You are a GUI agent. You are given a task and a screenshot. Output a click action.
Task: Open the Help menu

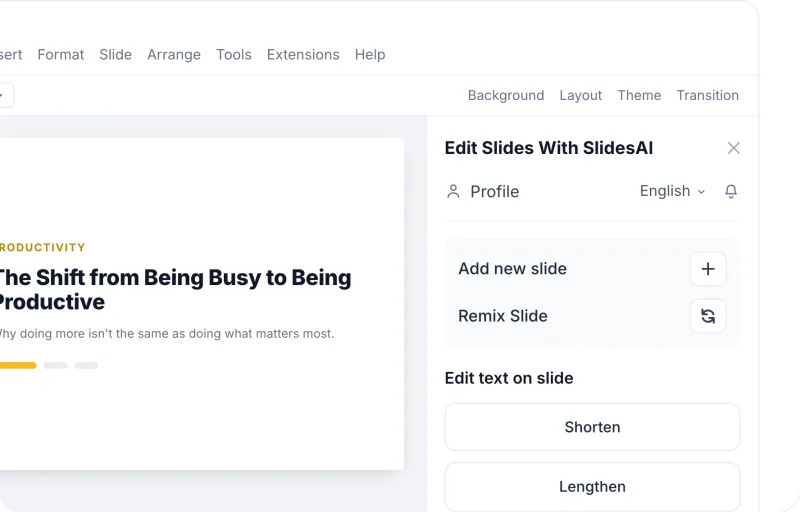[370, 55]
